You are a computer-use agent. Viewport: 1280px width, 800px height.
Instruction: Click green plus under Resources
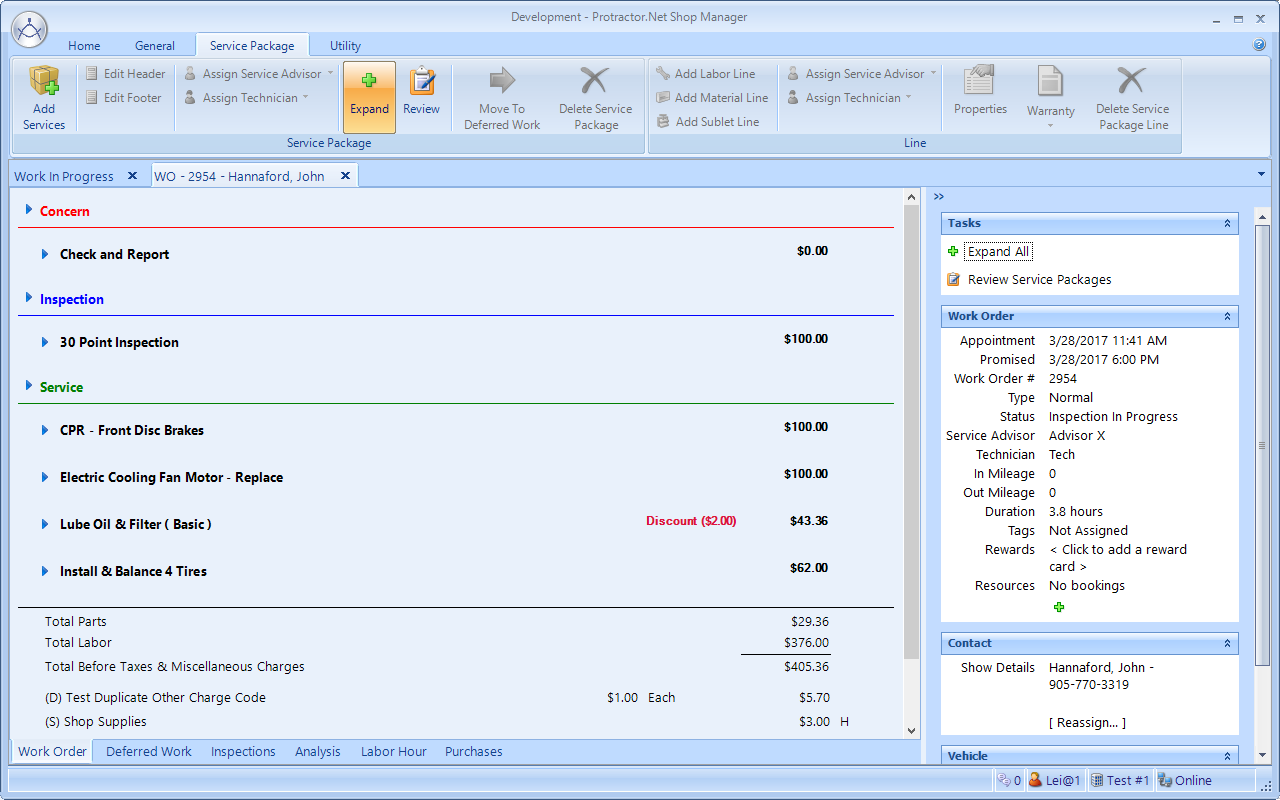[x=1058, y=607]
